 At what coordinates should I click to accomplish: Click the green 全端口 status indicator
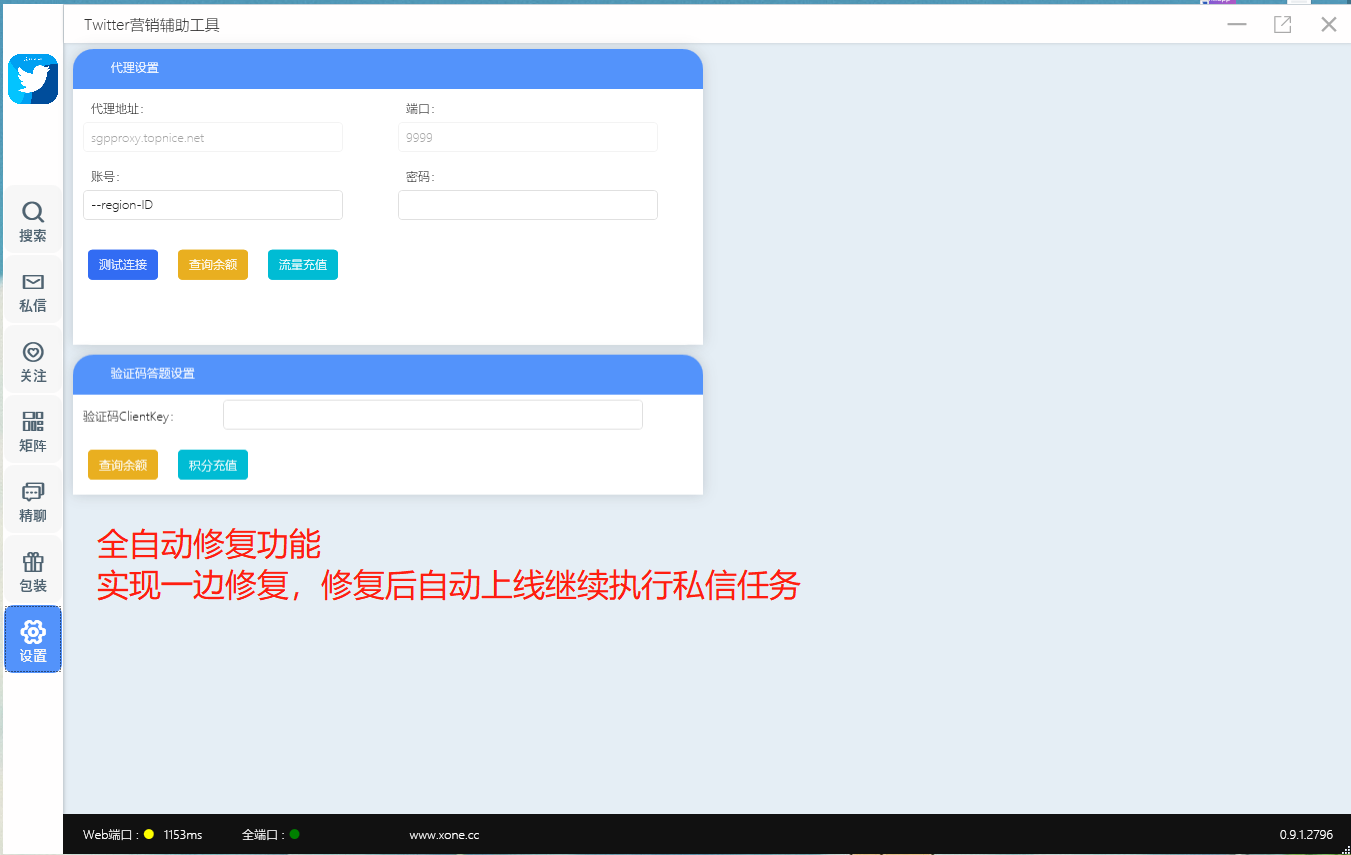click(x=295, y=834)
